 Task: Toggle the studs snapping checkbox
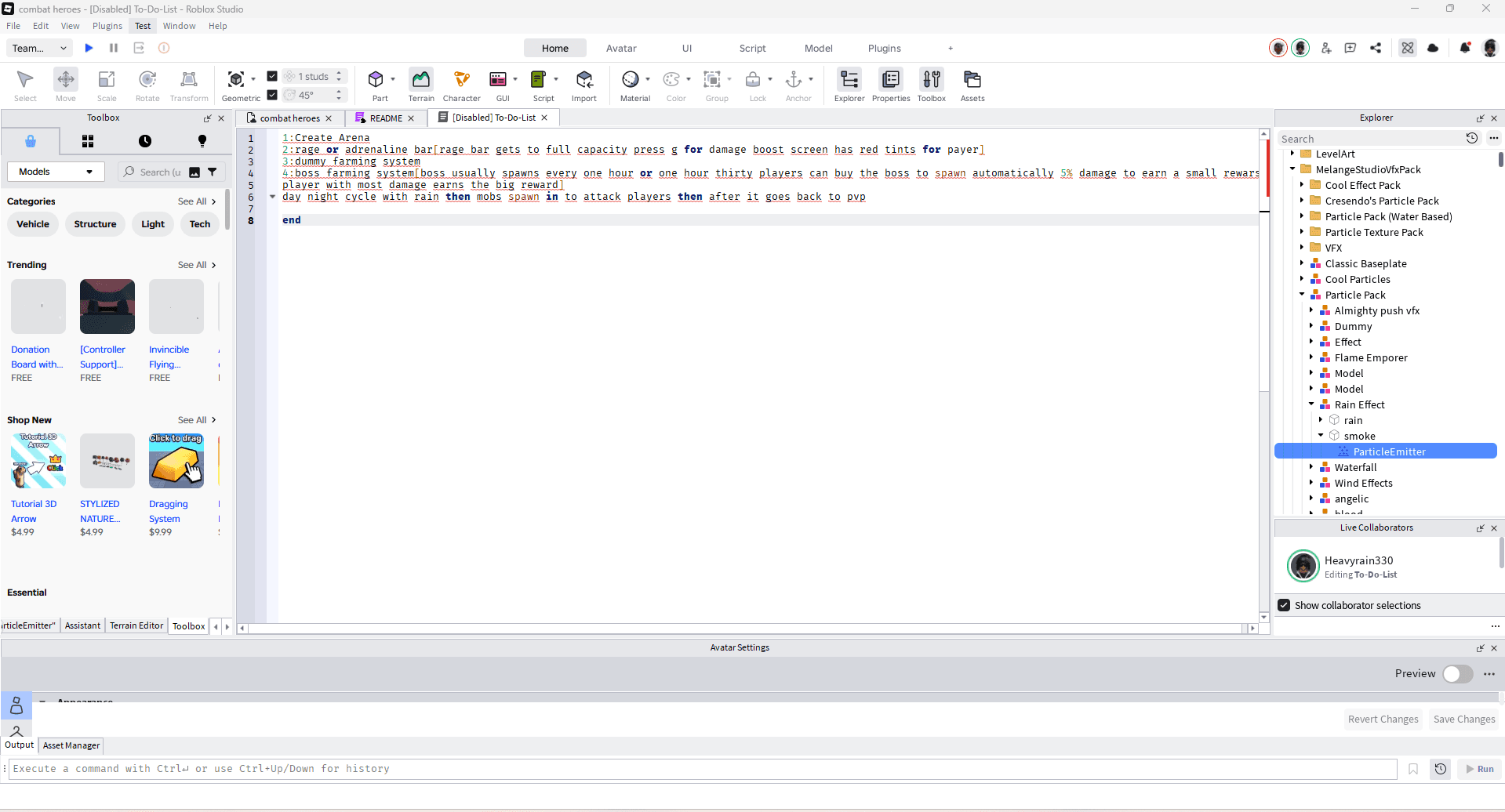[272, 76]
